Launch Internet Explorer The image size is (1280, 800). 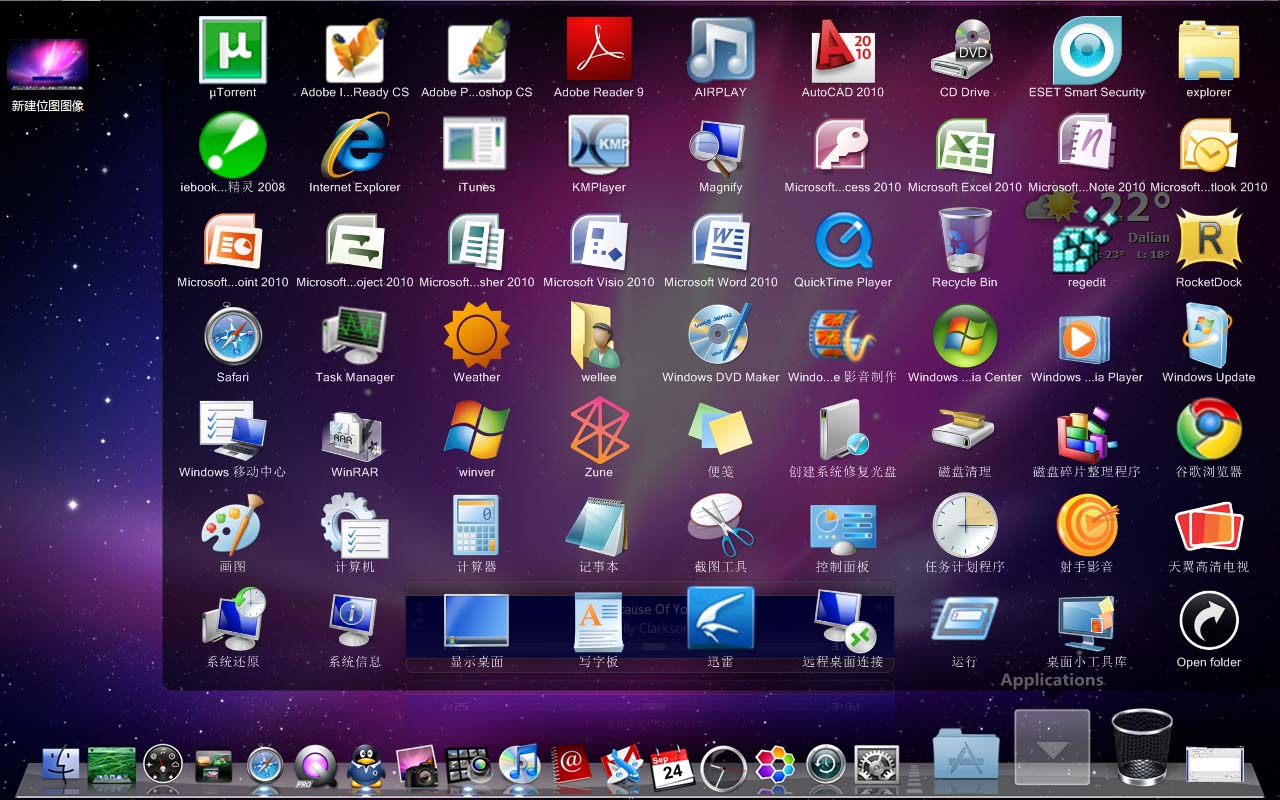pos(355,145)
